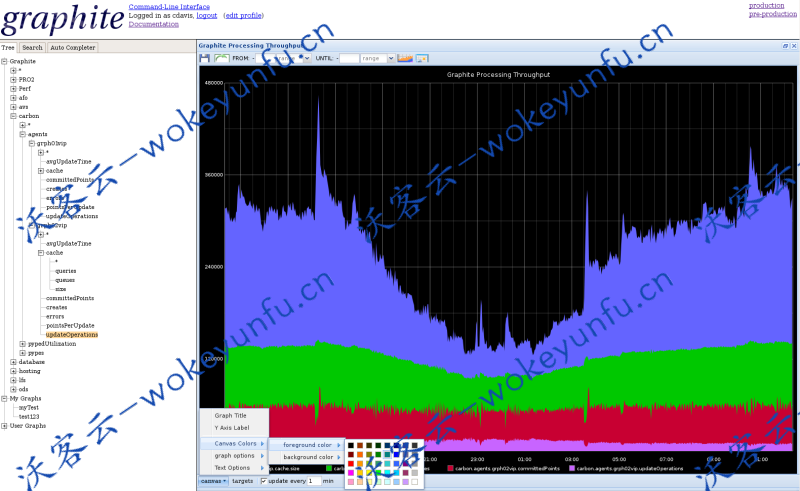Open the Command-Line Interface link

(169, 7)
